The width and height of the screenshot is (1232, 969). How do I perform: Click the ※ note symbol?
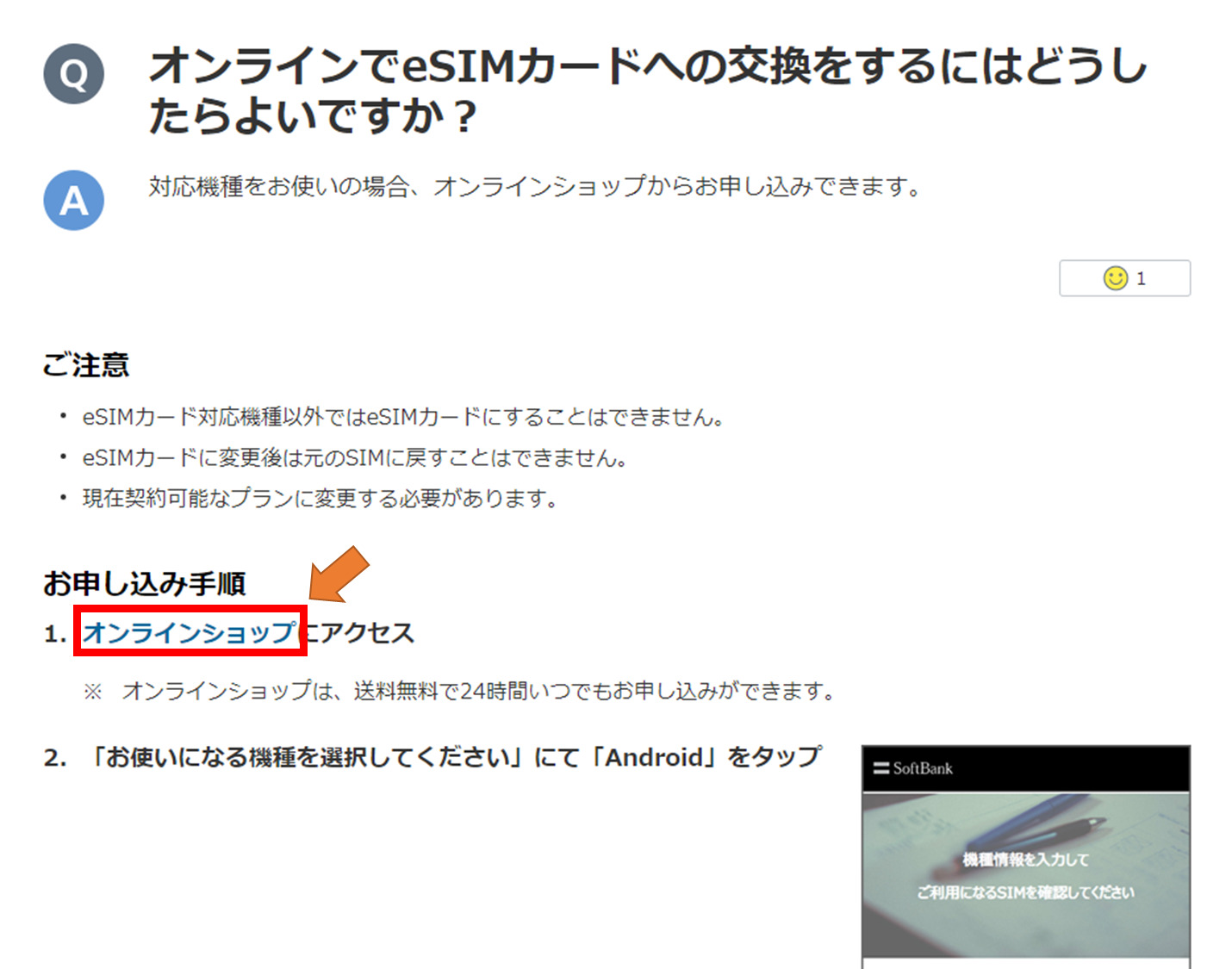[92, 691]
